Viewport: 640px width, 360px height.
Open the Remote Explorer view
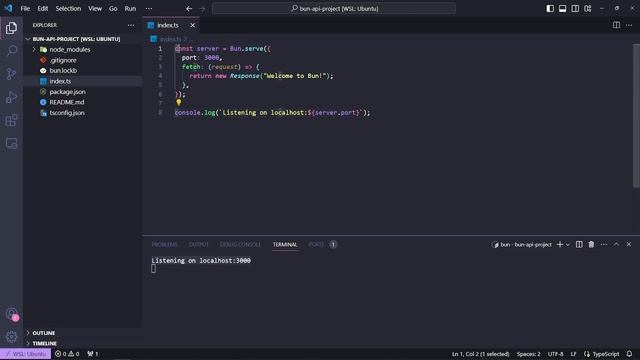pyautogui.click(x=11, y=144)
